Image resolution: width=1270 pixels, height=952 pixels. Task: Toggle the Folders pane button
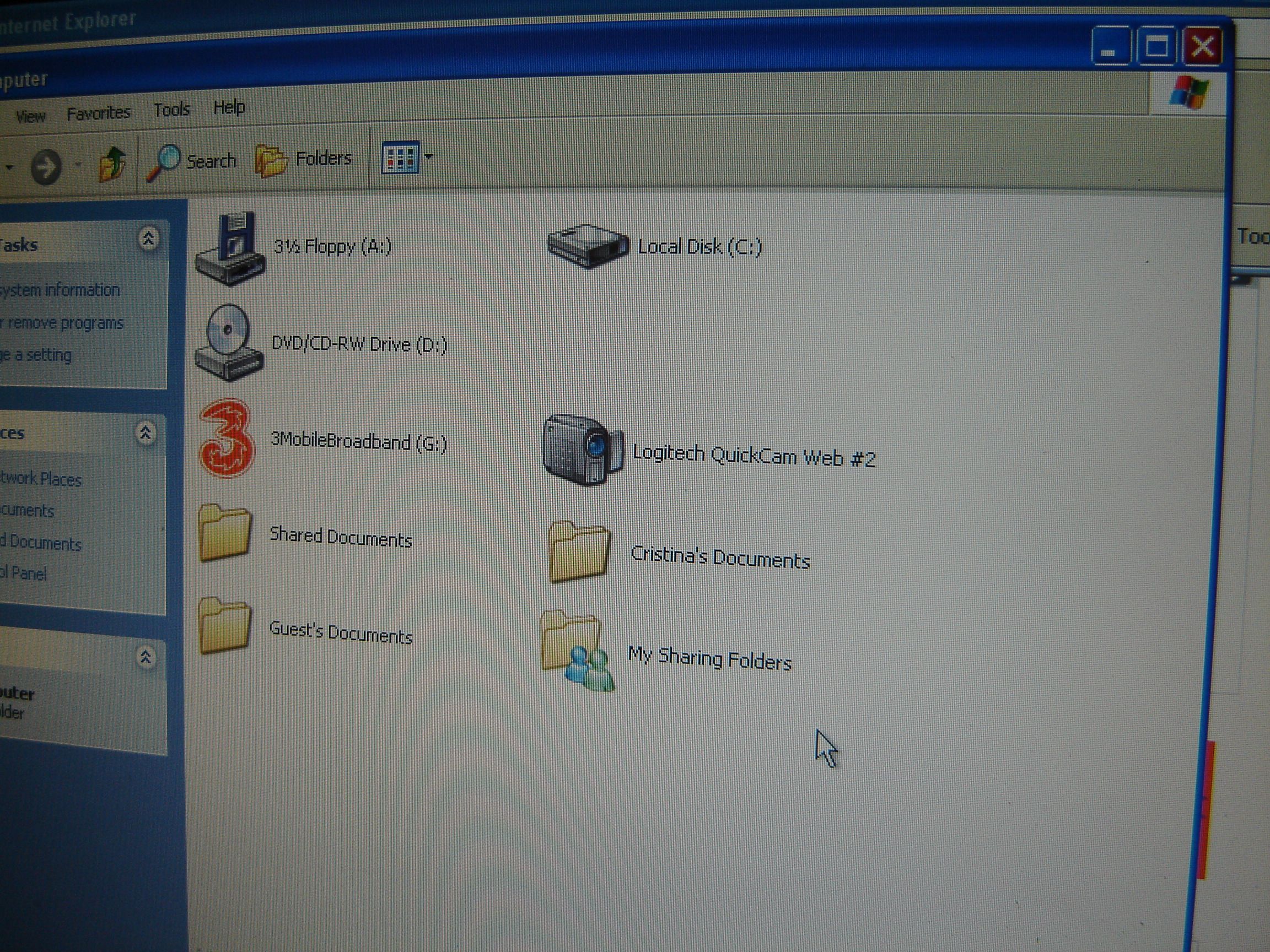click(x=304, y=160)
